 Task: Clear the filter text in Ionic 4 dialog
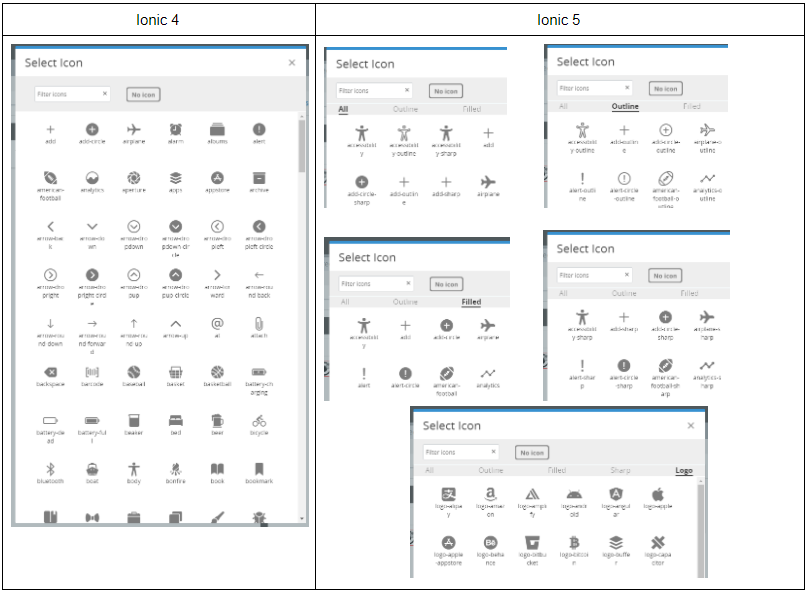click(x=105, y=94)
